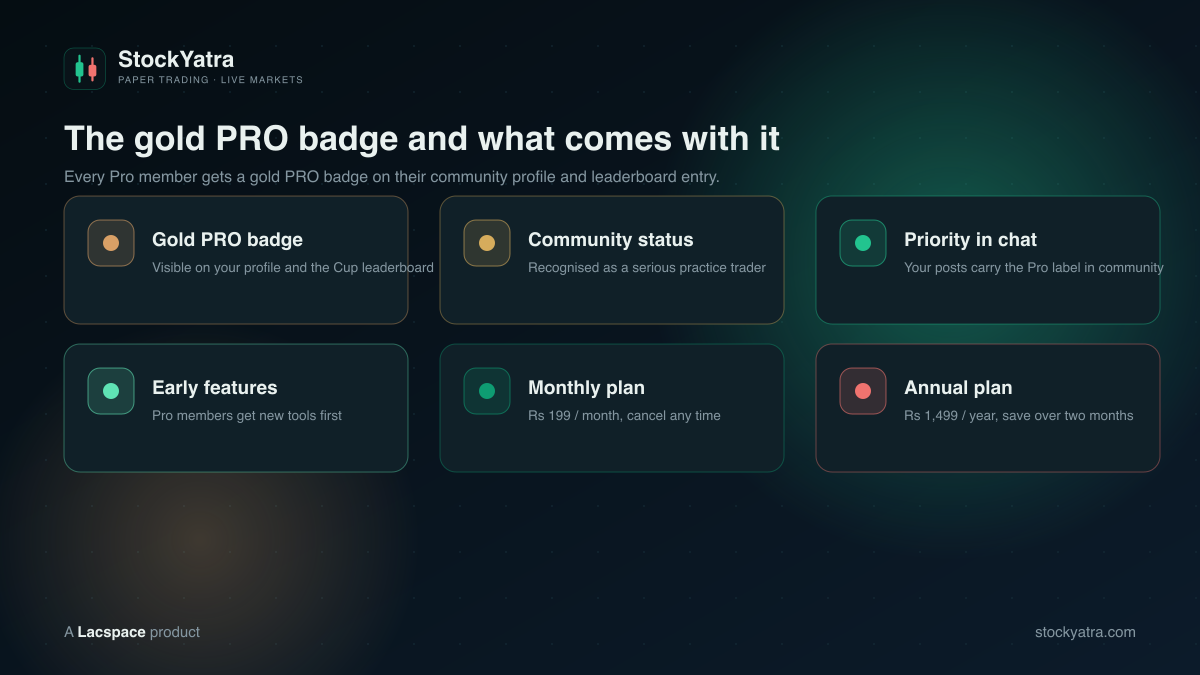
Task: Click 'Your posts carry the Pro label in community'
Action: 1034,268
